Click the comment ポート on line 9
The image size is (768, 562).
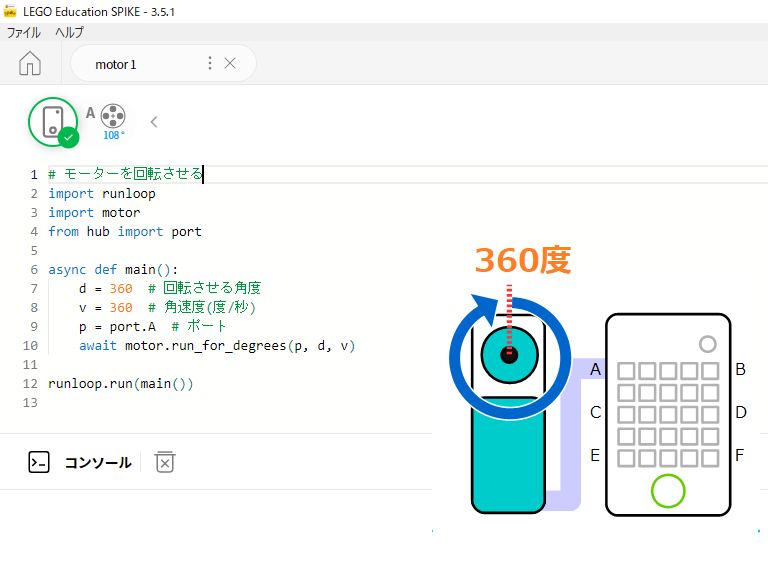click(x=207, y=326)
